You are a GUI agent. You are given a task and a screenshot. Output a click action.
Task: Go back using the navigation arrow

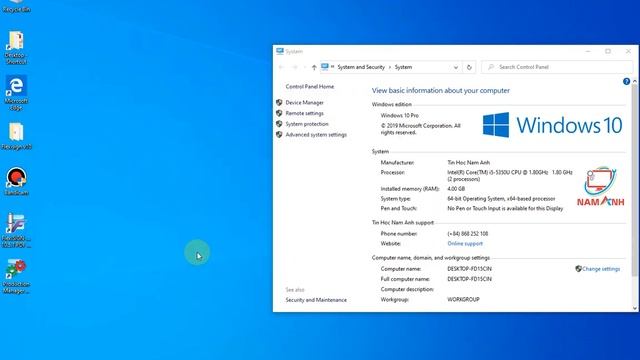point(281,67)
